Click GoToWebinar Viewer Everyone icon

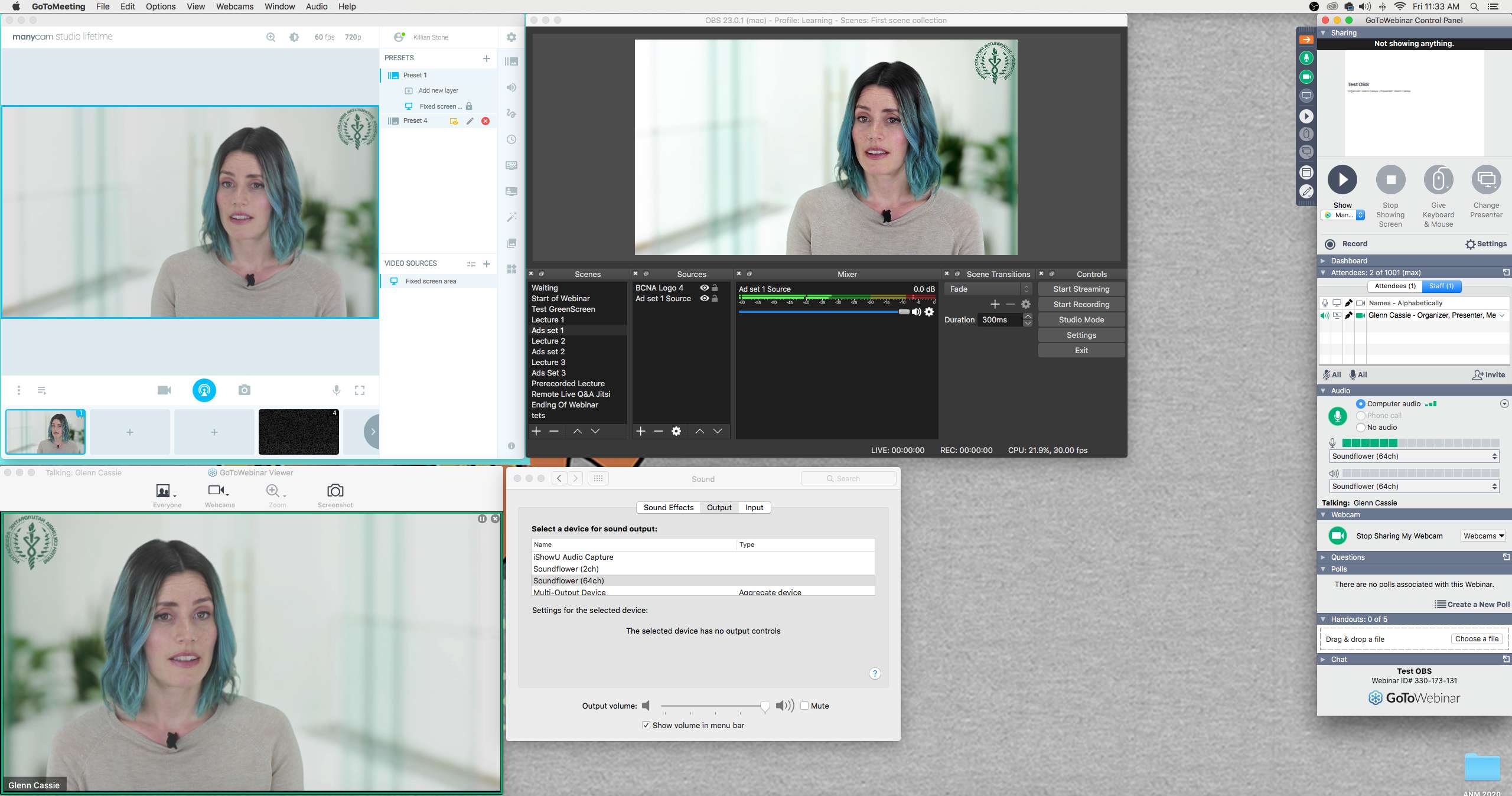tap(164, 491)
